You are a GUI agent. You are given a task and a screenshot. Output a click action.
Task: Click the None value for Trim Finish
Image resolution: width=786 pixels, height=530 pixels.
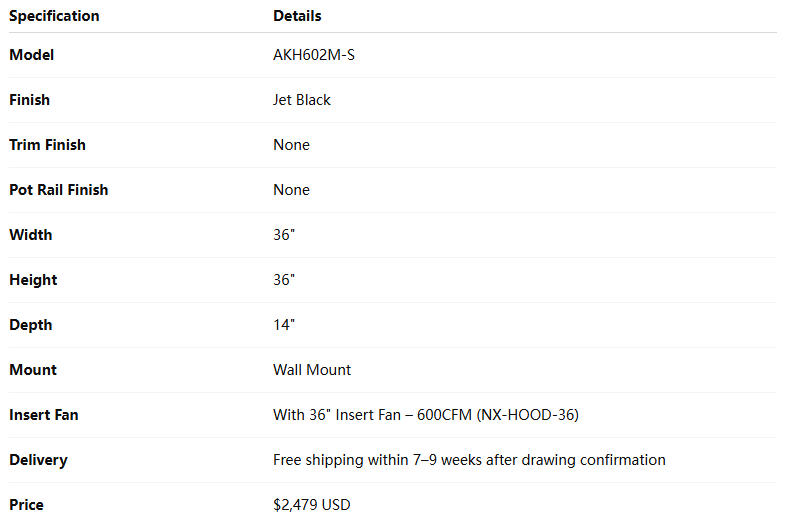point(291,145)
